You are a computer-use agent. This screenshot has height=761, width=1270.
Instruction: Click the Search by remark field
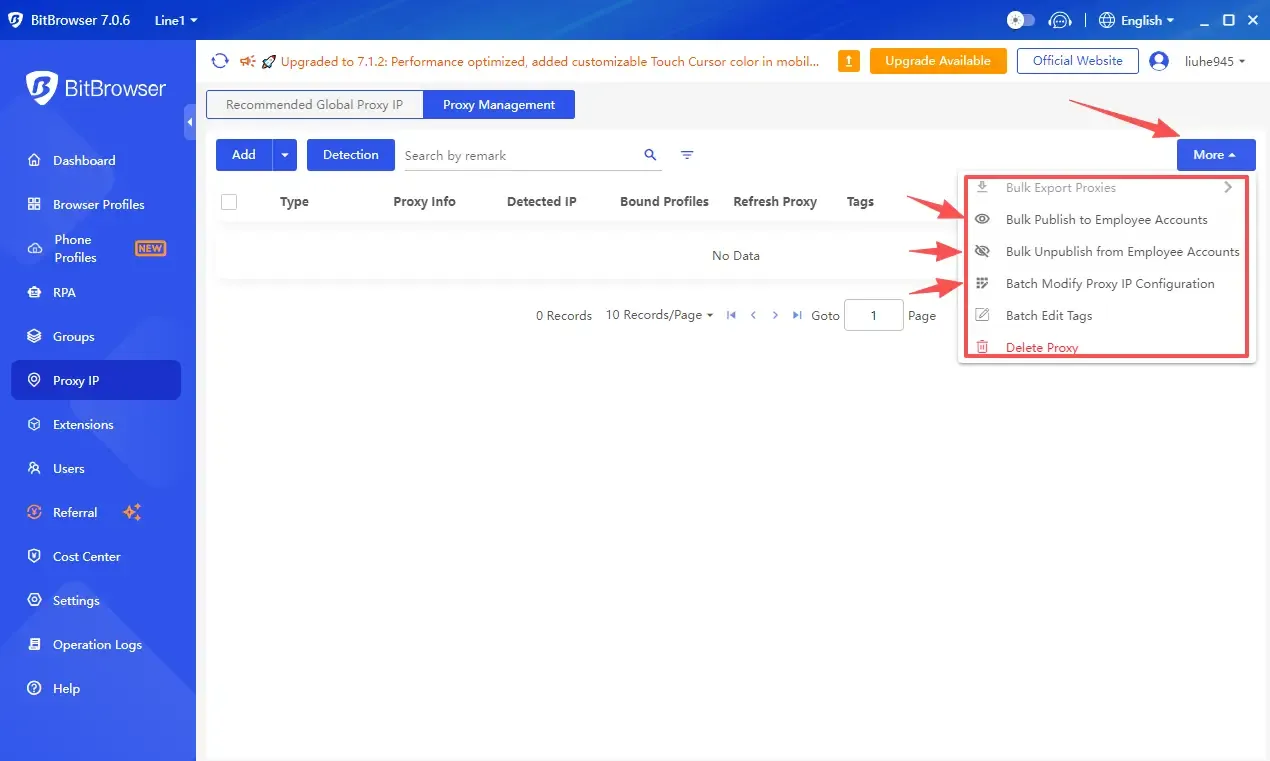(520, 156)
